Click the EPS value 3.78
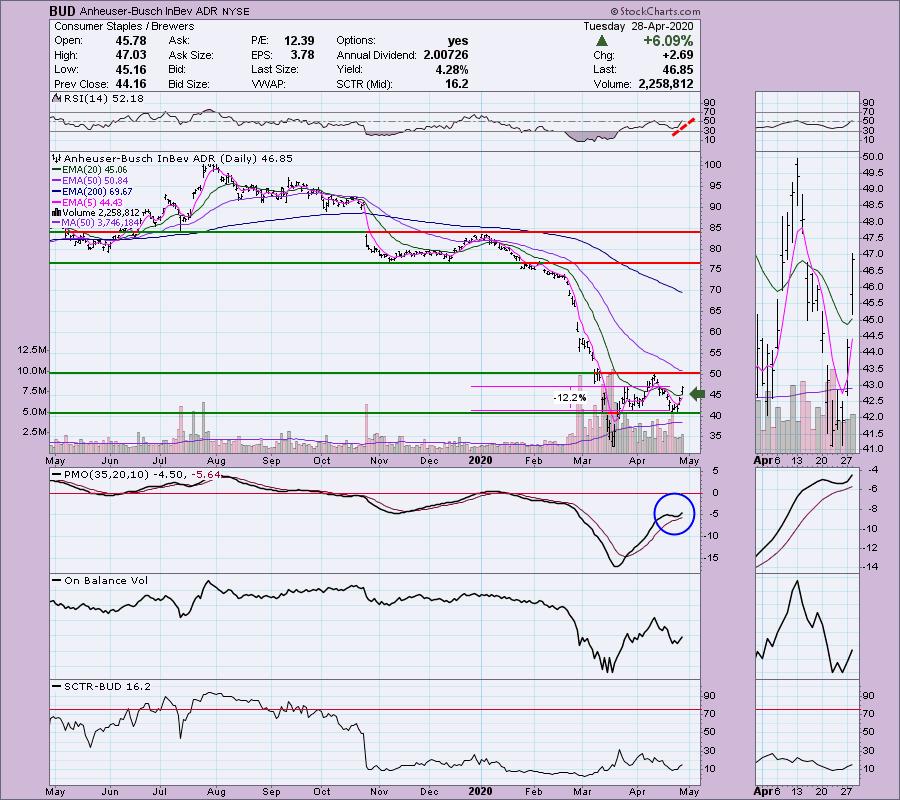Image resolution: width=900 pixels, height=800 pixels. pyautogui.click(x=302, y=55)
